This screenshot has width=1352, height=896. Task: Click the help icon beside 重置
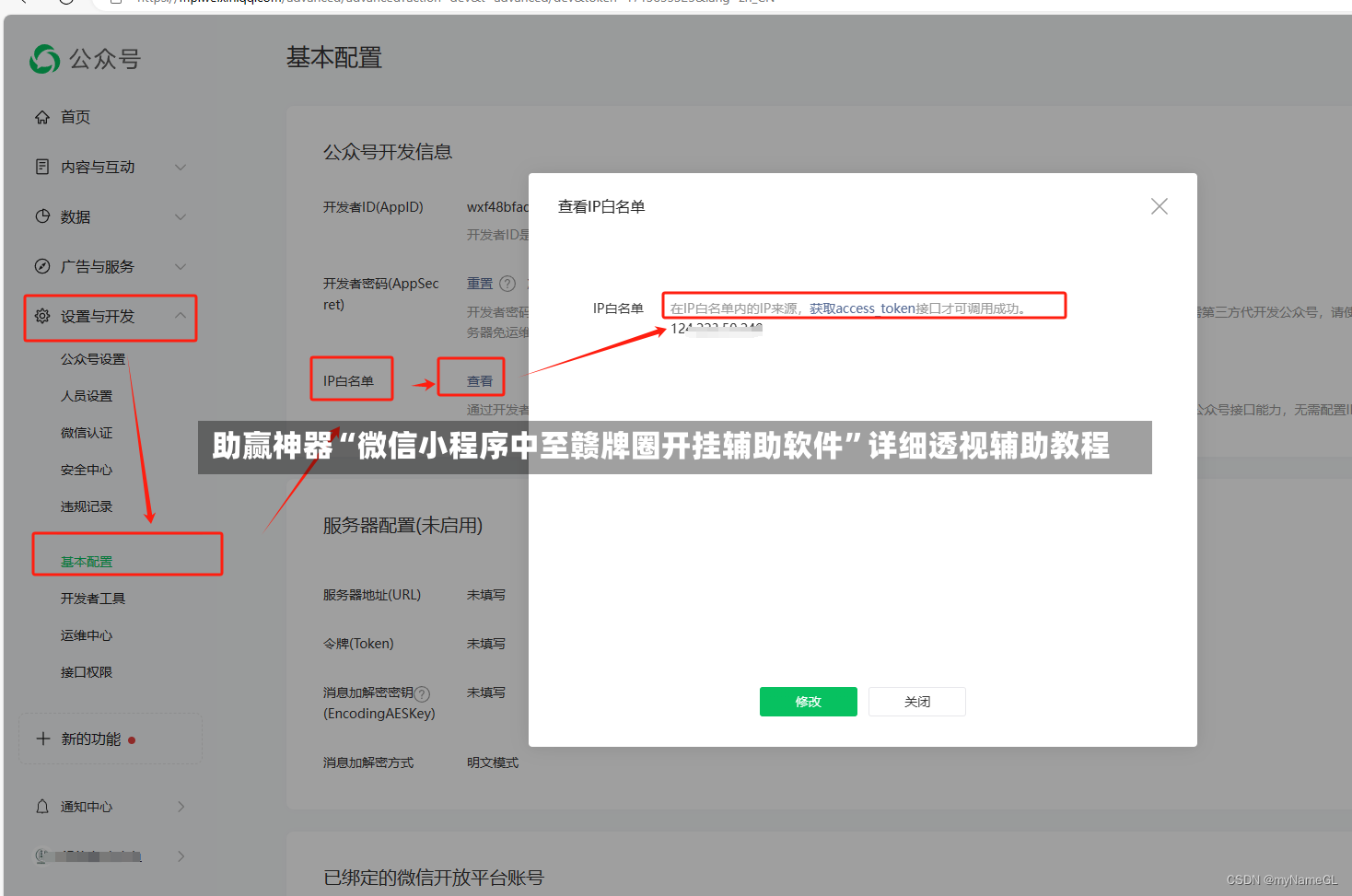tap(507, 284)
